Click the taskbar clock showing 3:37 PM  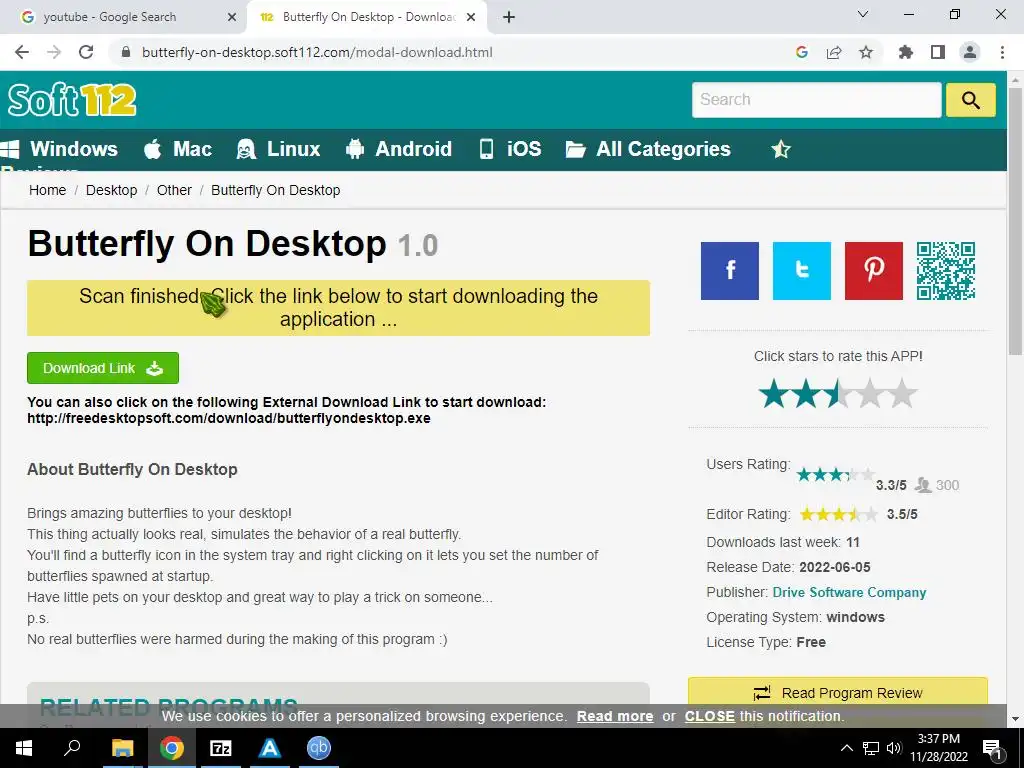coord(938,748)
